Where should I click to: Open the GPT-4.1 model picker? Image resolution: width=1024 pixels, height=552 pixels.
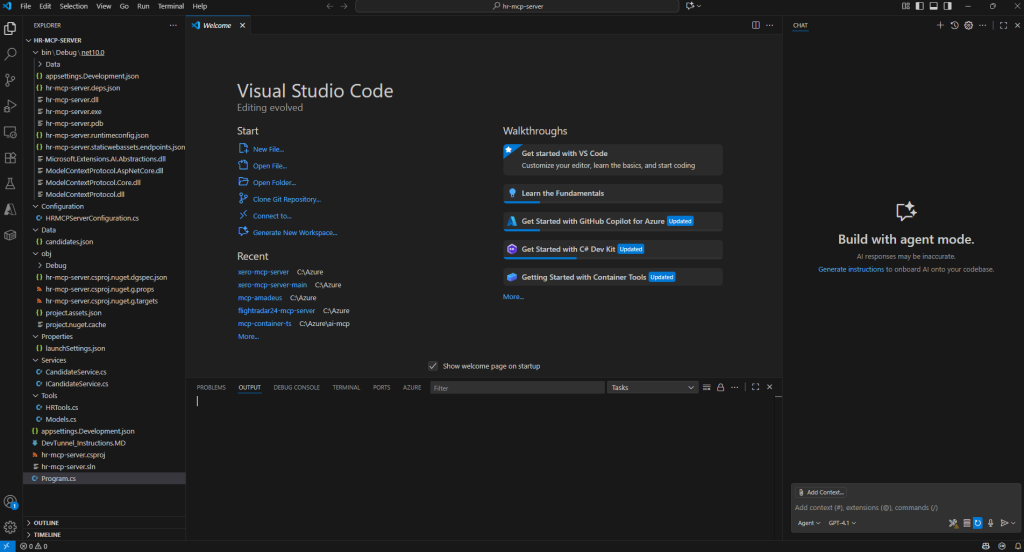point(843,523)
